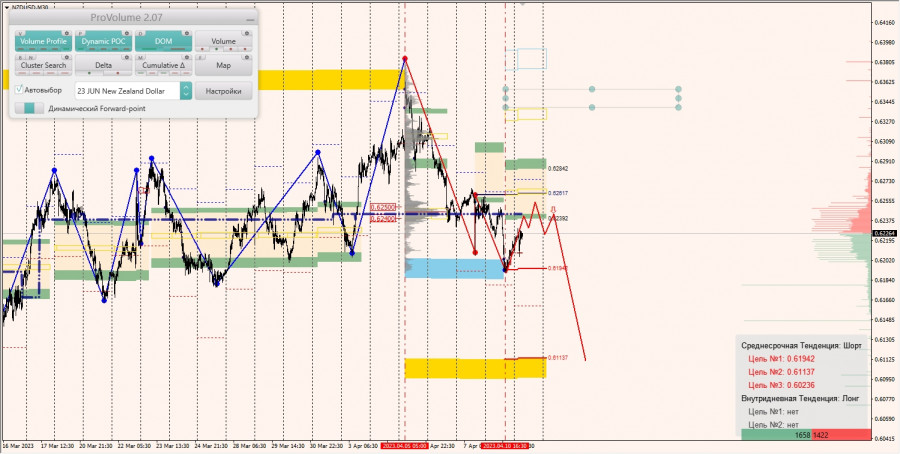Expand the NZDUSD chart title triangle
The width and height of the screenshot is (900, 454).
click(x=7, y=5)
